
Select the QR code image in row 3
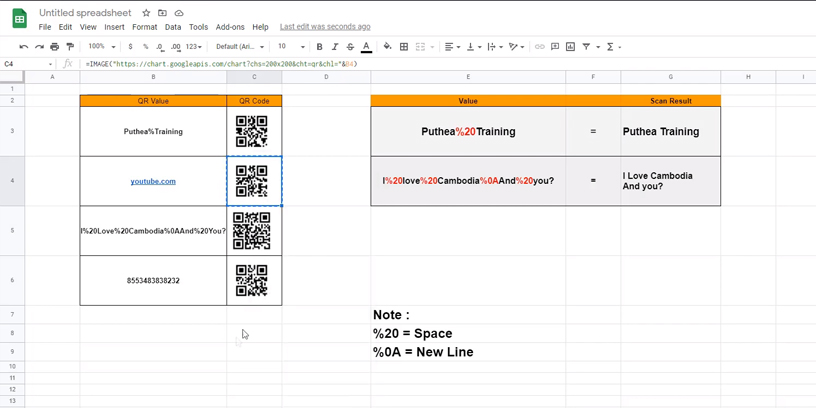(x=252, y=131)
